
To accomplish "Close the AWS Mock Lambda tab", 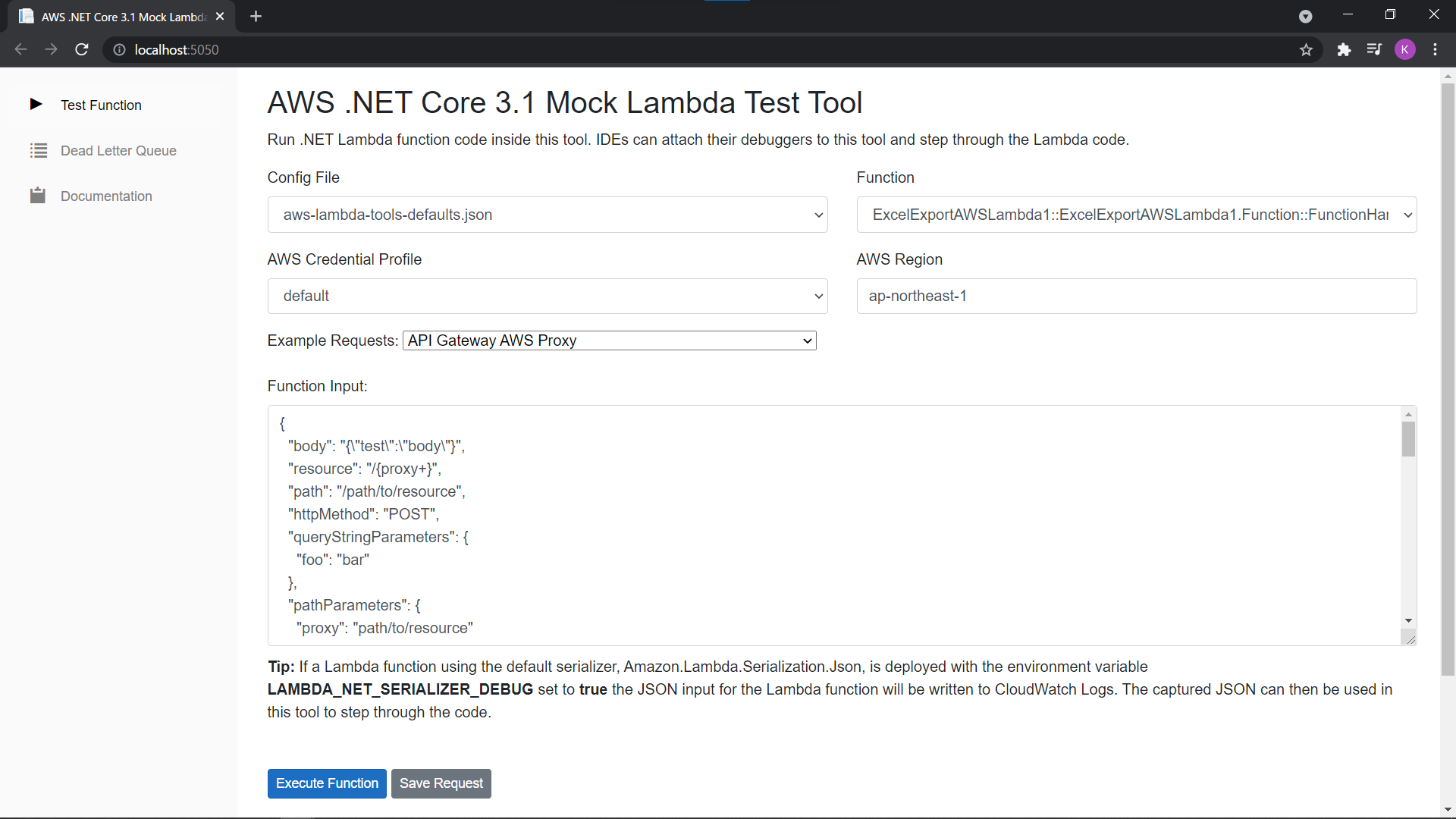I will pos(220,16).
